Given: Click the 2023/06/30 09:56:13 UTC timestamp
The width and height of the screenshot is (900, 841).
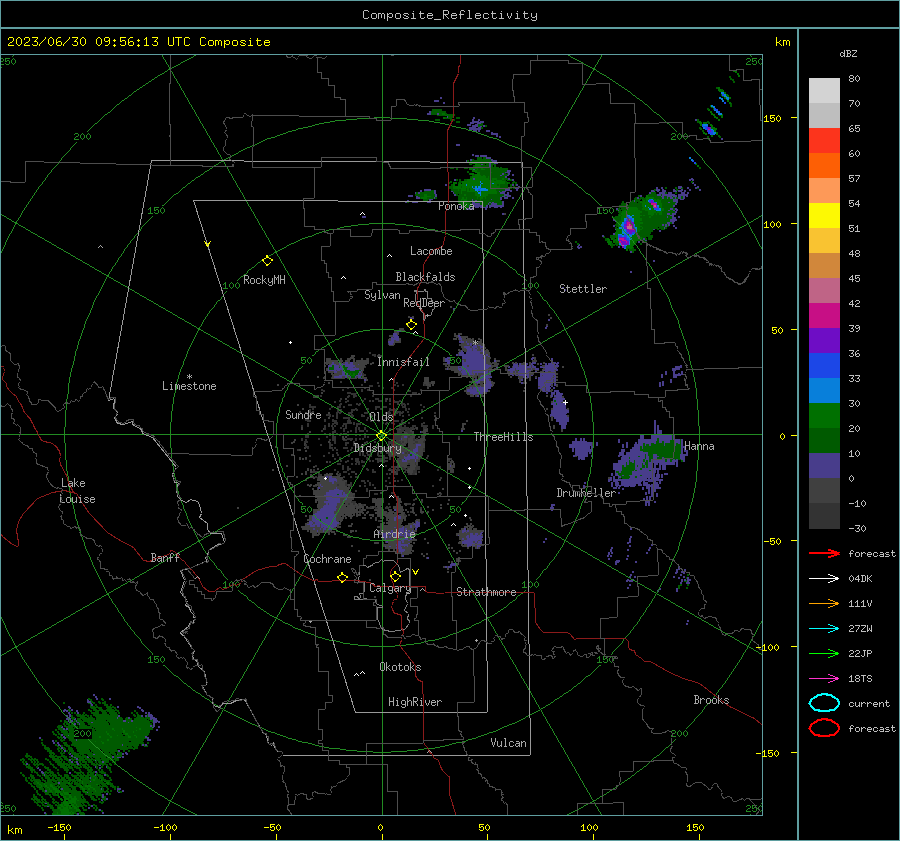Looking at the screenshot, I should pyautogui.click(x=83, y=42).
